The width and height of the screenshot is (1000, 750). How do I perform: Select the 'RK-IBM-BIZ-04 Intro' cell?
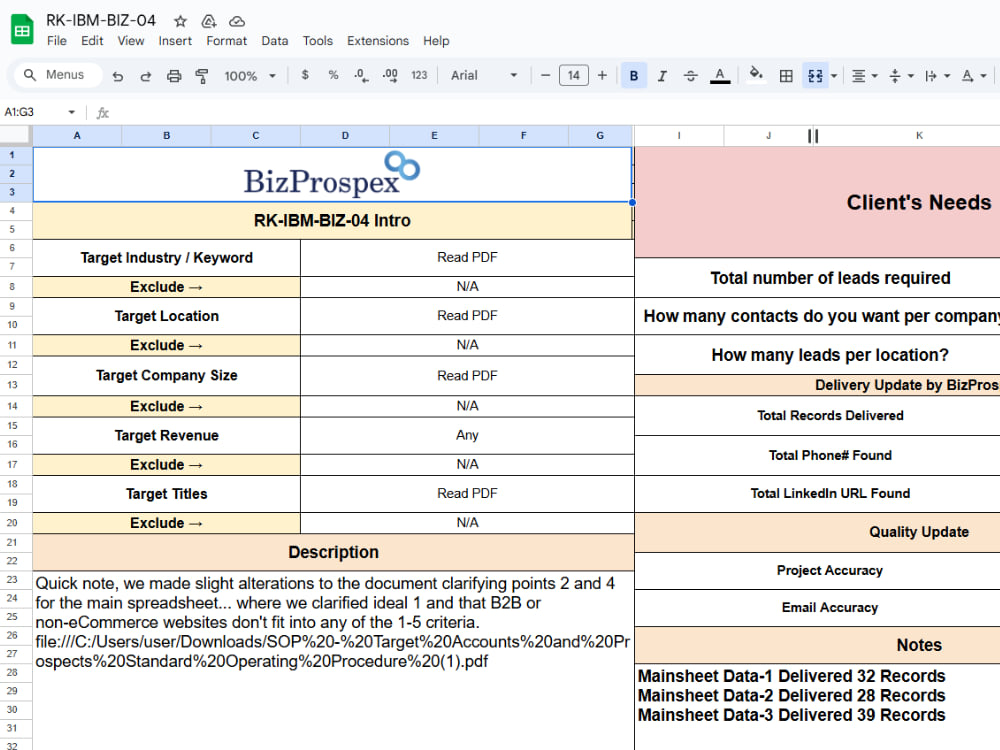[x=332, y=221]
